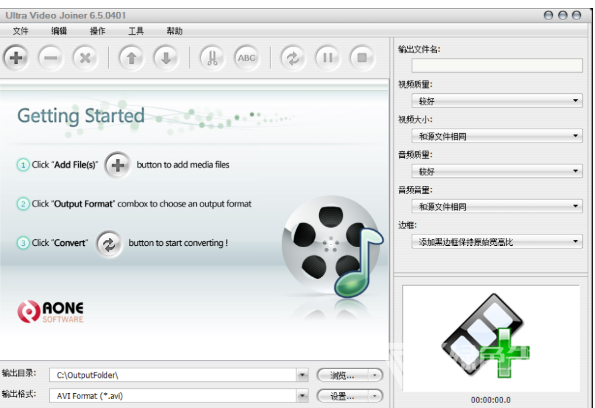Click the scissors cut toolbar icon
The image size is (595, 408).
[x=212, y=58]
